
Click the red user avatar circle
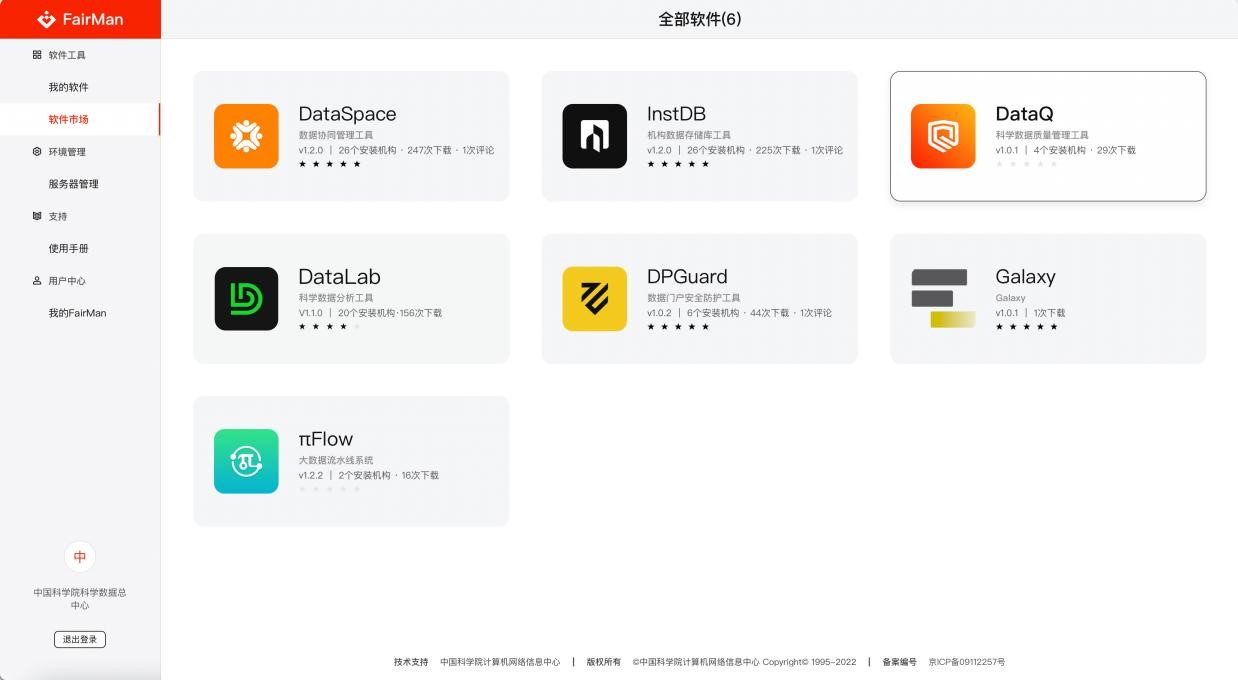click(x=80, y=557)
